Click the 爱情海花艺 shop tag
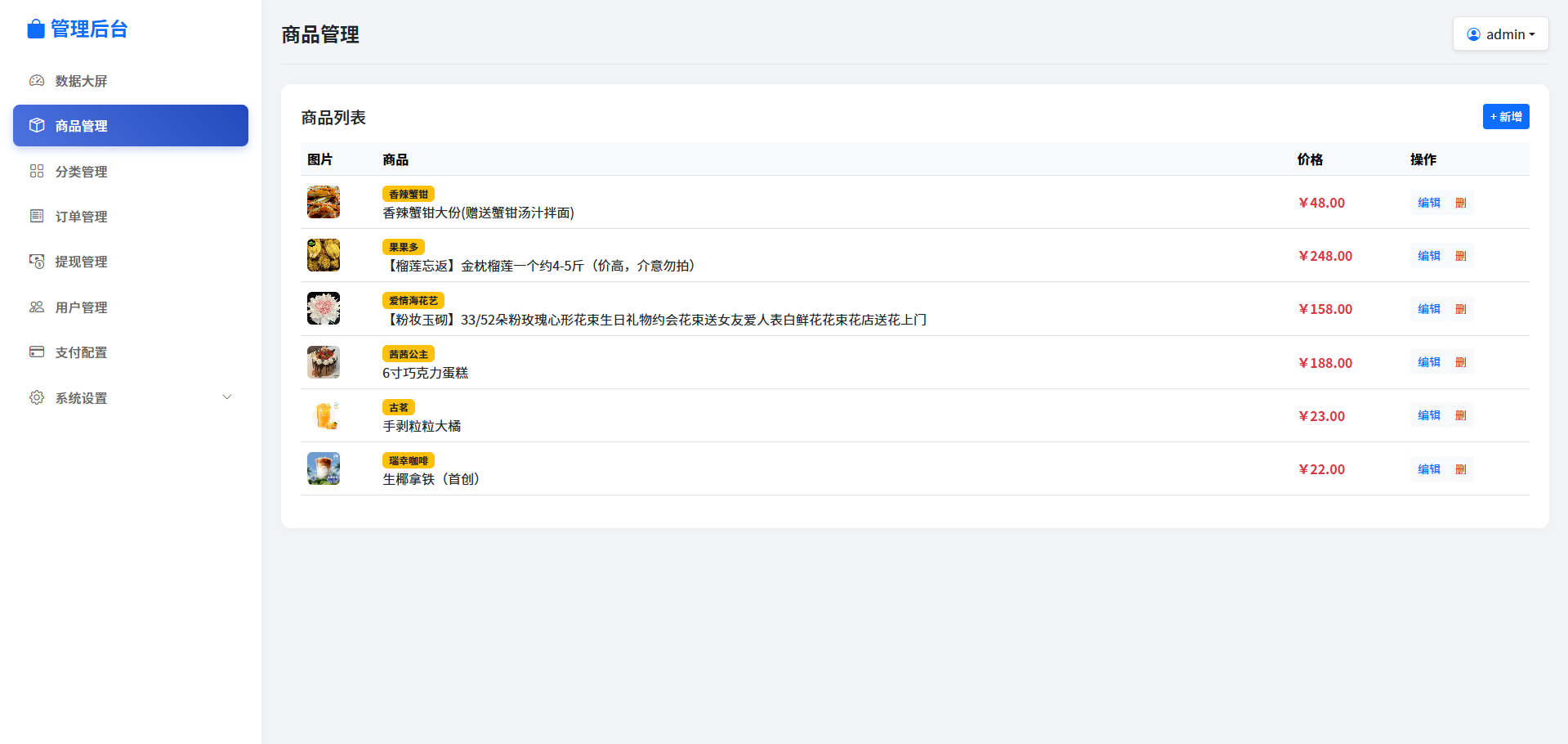 (413, 301)
